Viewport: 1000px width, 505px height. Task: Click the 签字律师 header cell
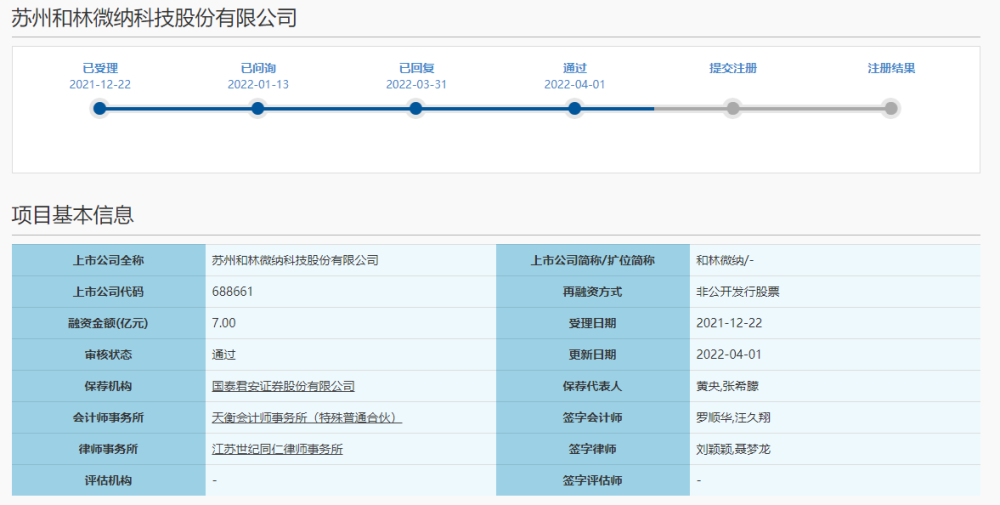pyautogui.click(x=592, y=450)
